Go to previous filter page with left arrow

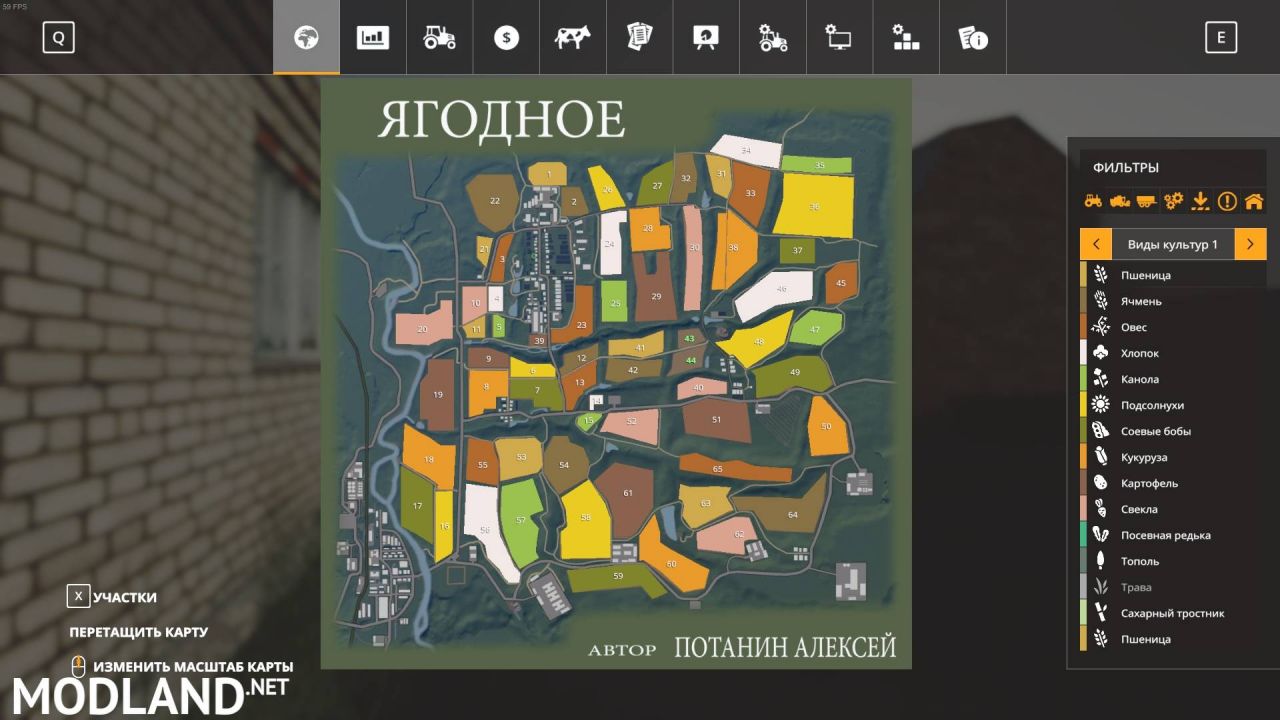click(x=1096, y=244)
